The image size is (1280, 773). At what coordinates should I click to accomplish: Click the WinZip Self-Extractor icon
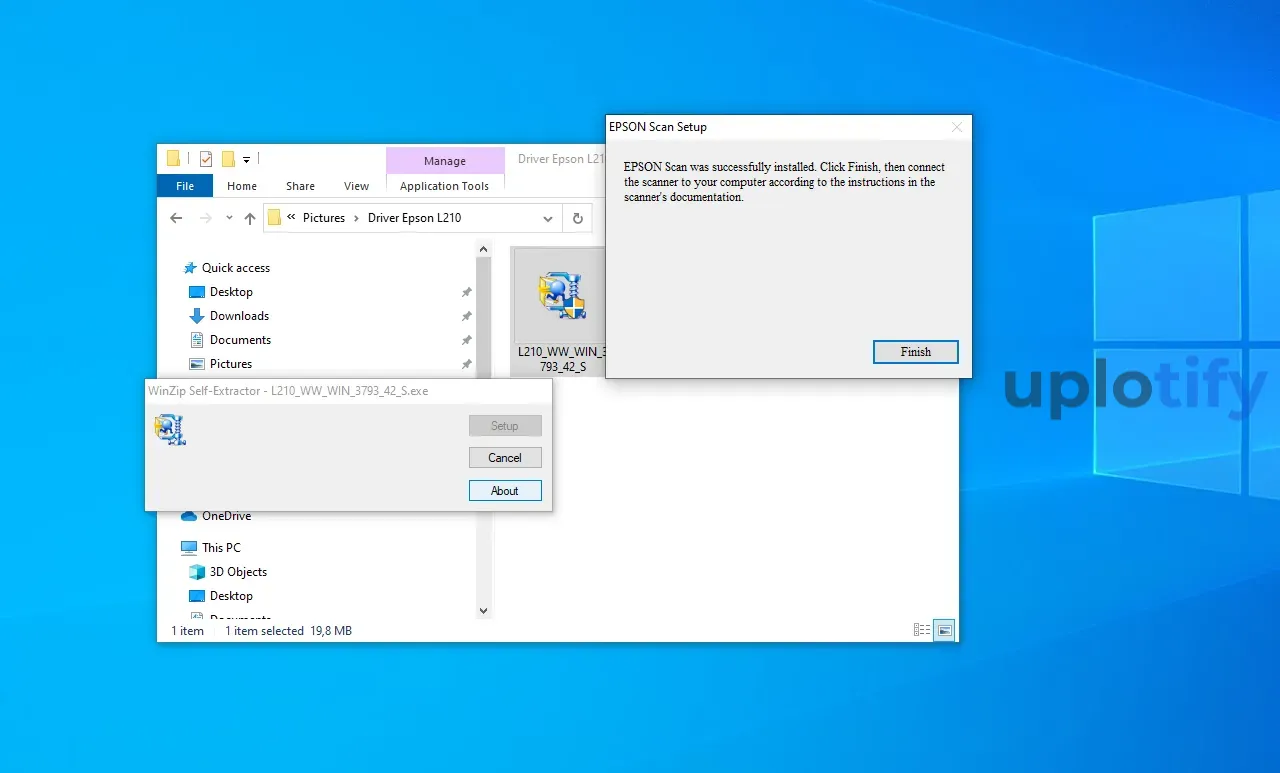pos(170,430)
